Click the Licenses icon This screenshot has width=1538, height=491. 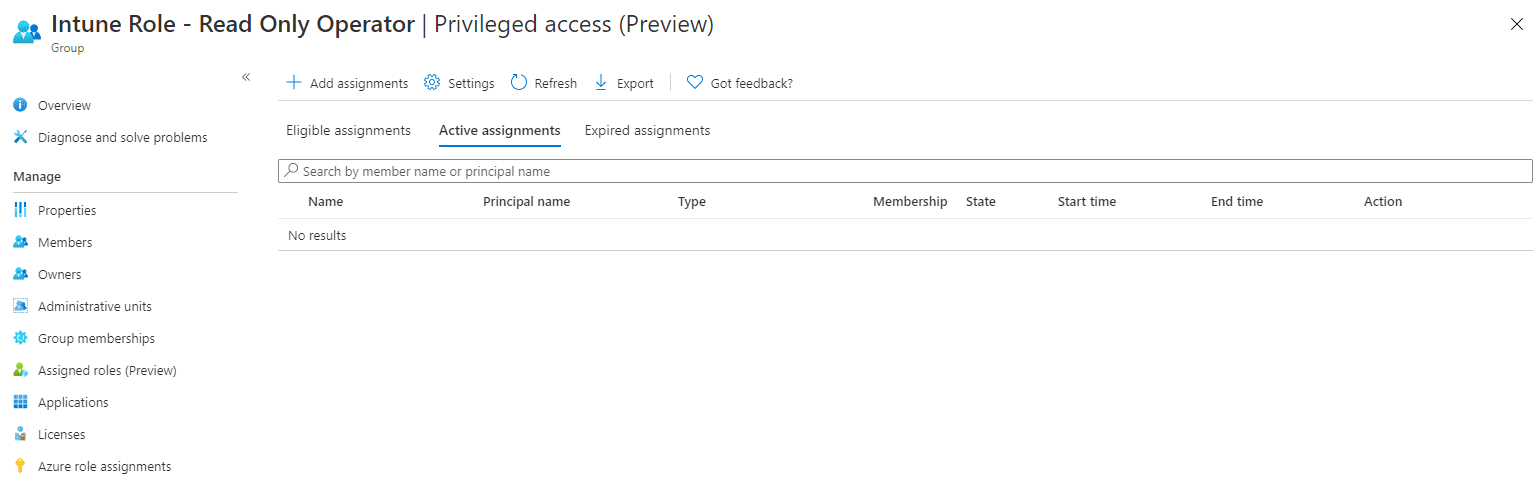pos(20,434)
